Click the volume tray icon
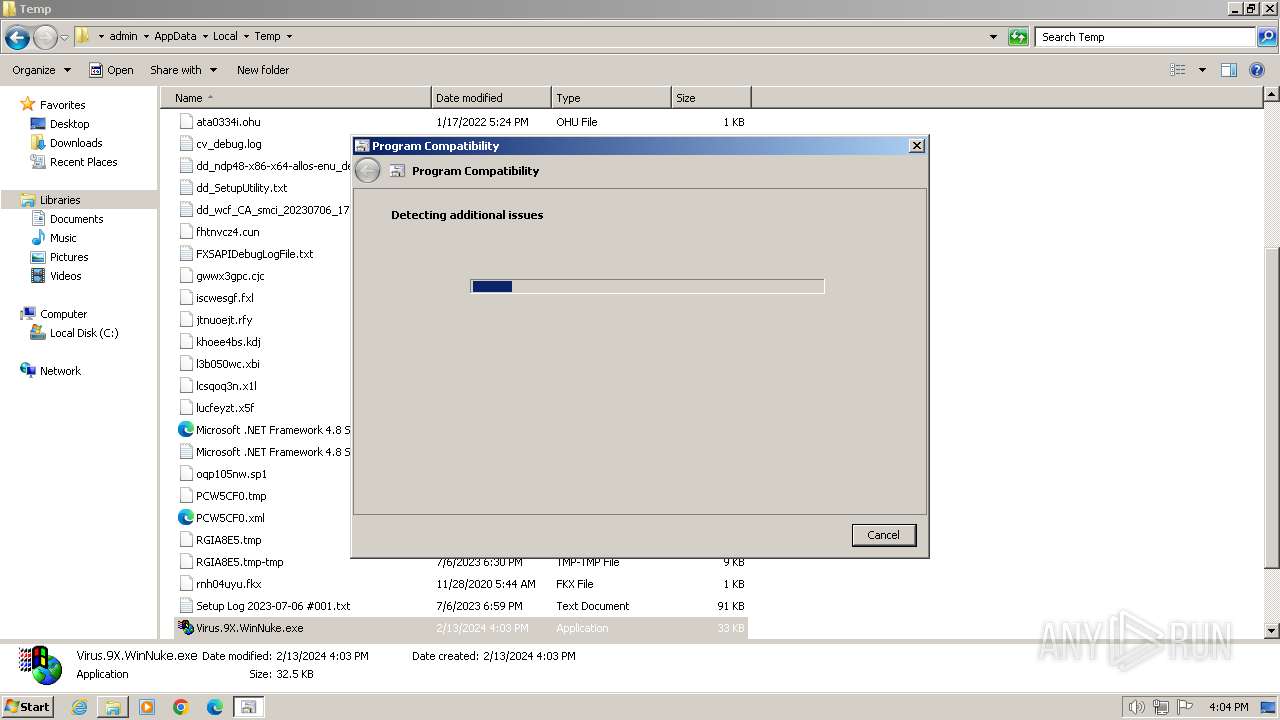Image resolution: width=1280 pixels, height=720 pixels. pyautogui.click(x=1137, y=707)
